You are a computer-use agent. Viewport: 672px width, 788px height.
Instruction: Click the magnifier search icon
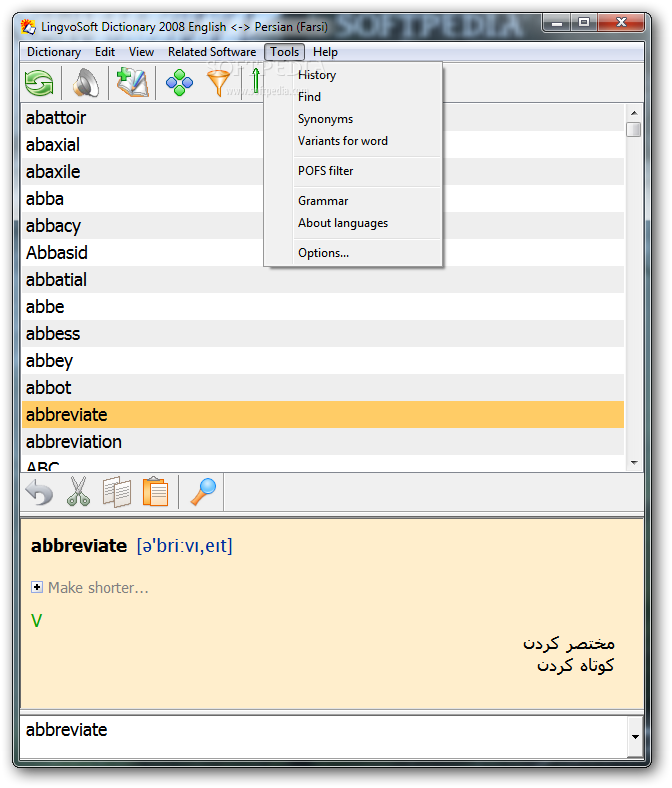(203, 492)
